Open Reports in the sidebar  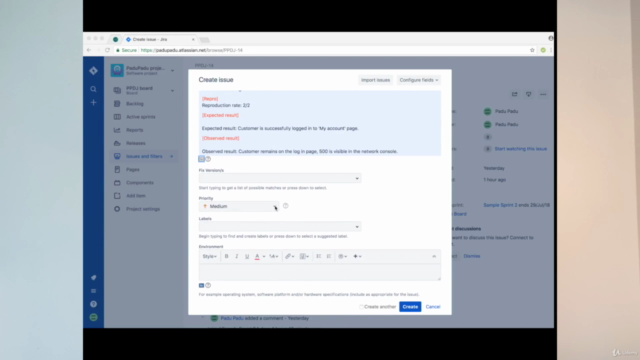(x=134, y=130)
